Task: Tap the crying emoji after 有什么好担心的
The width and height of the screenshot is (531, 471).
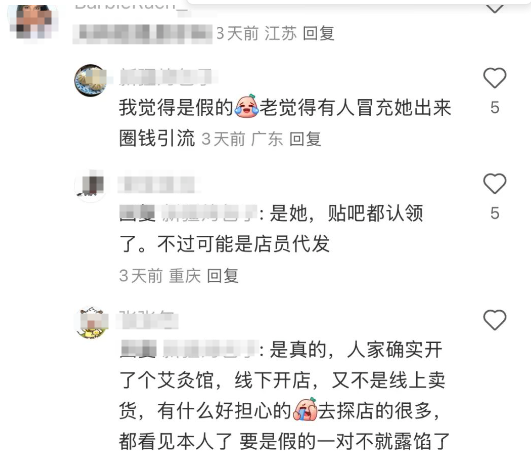Action: (305, 409)
